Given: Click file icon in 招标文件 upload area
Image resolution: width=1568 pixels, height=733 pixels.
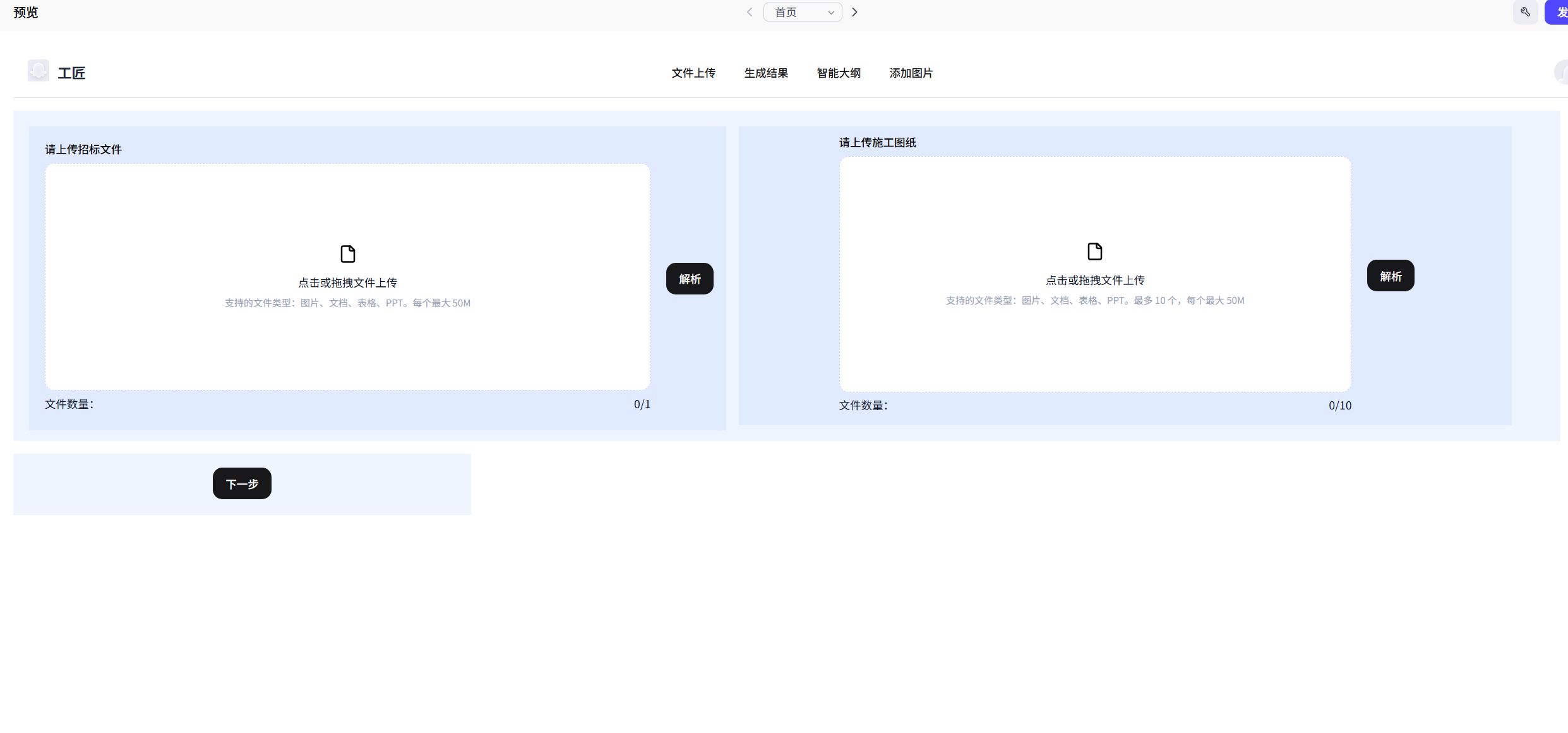Looking at the screenshot, I should [347, 254].
